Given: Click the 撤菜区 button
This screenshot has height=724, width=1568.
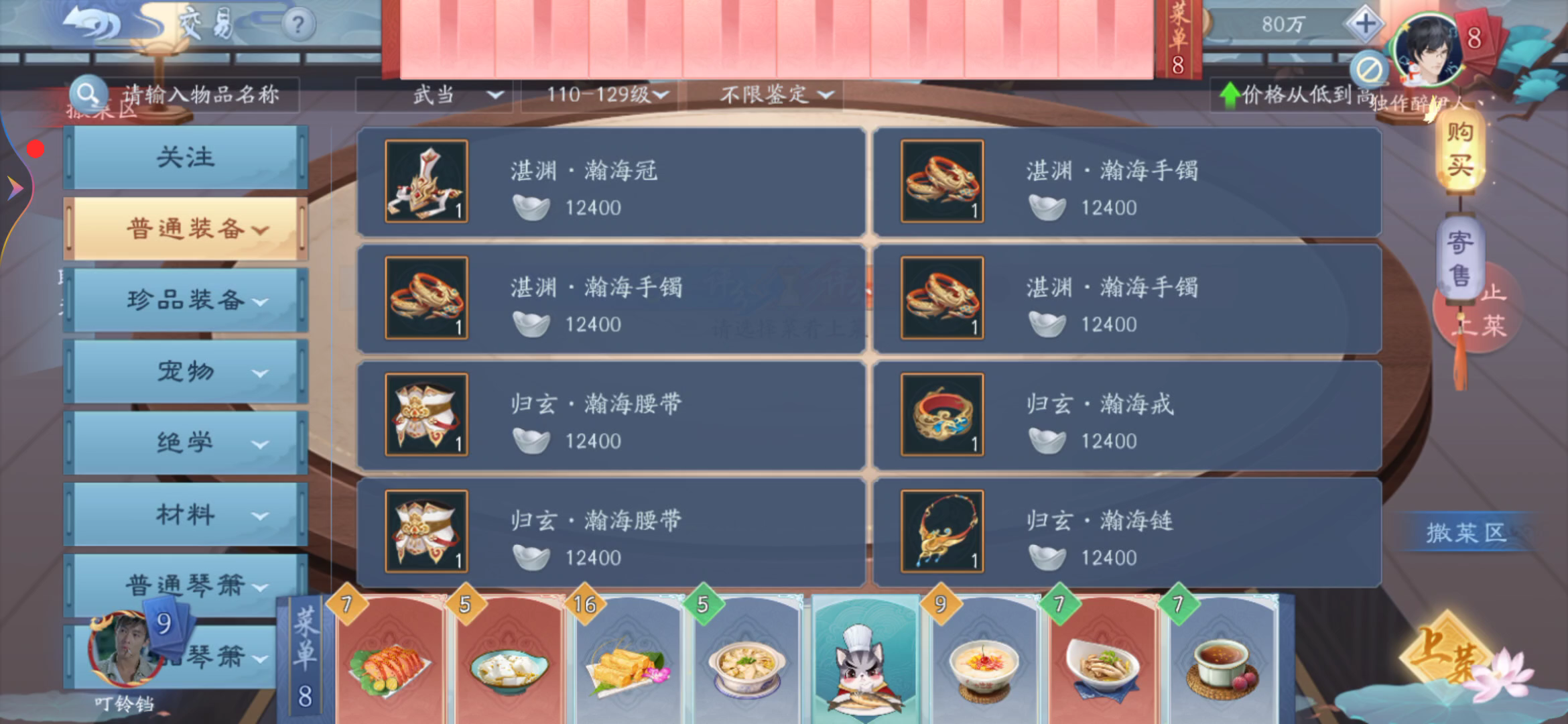Looking at the screenshot, I should point(1466,532).
